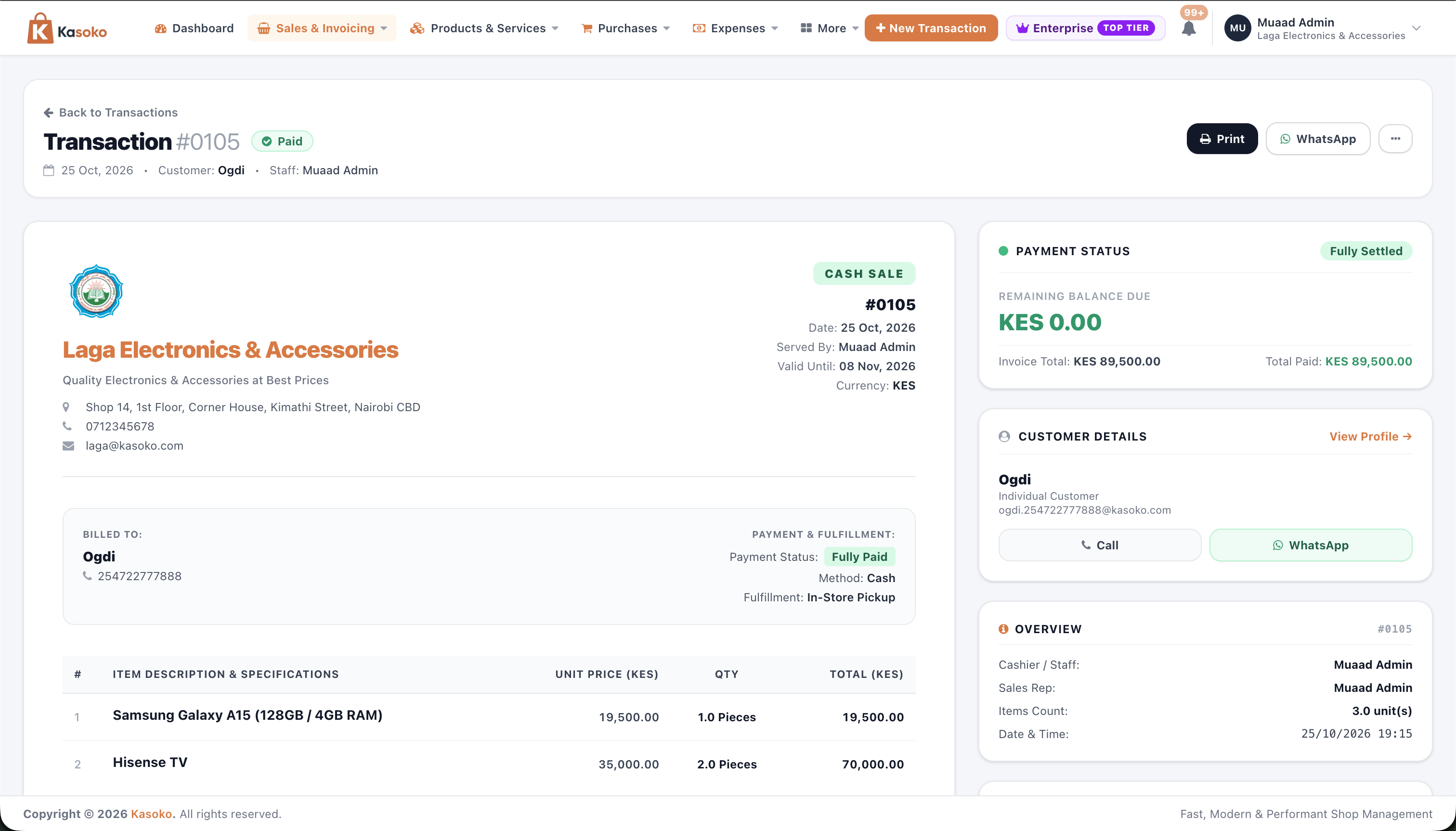Viewport: 1456px width, 831px height.
Task: Expand the user account chevron
Action: pyautogui.click(x=1416, y=28)
